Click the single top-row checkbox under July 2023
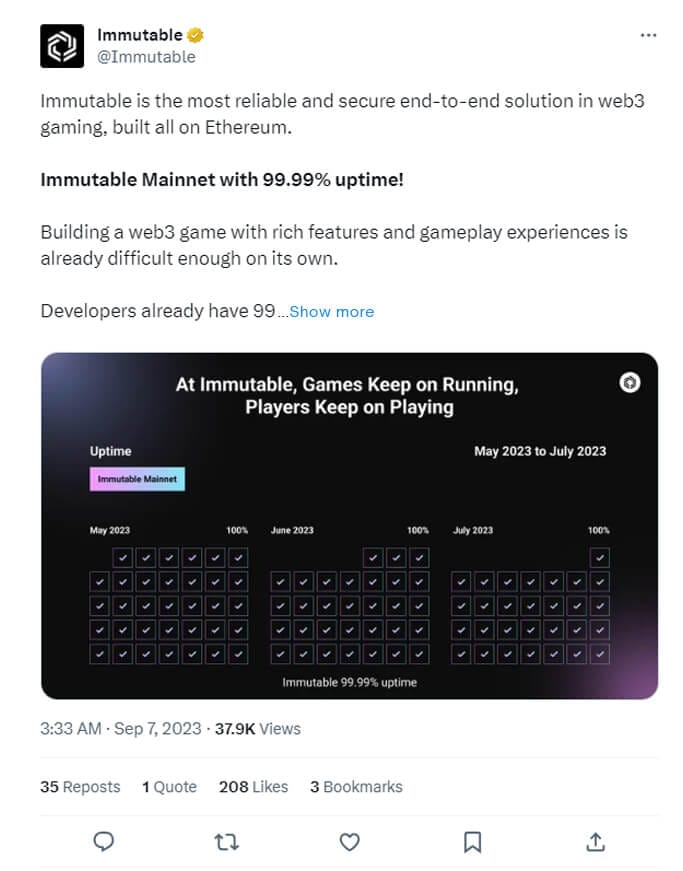The height and width of the screenshot is (871, 683). (x=599, y=557)
